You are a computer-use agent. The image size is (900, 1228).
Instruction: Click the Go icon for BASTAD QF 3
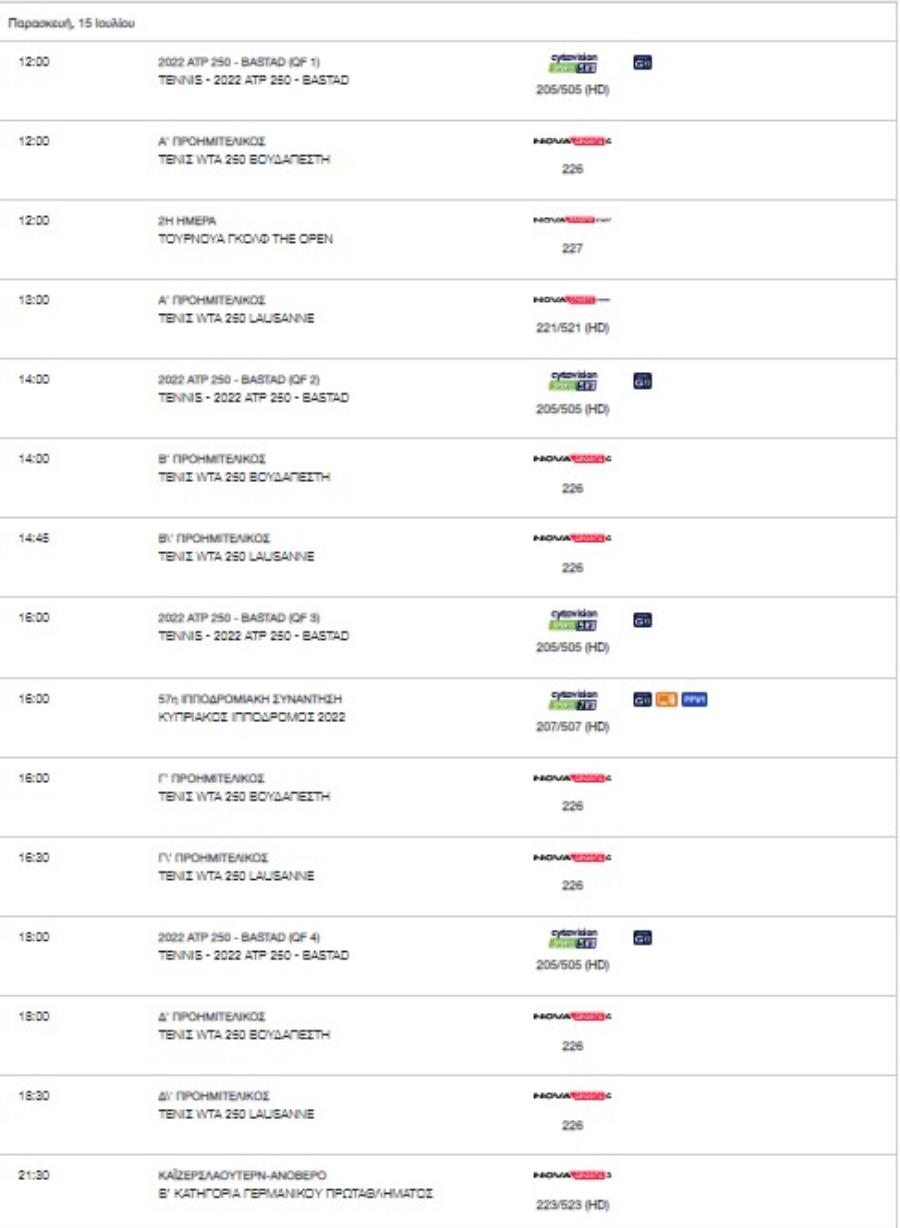[643, 620]
